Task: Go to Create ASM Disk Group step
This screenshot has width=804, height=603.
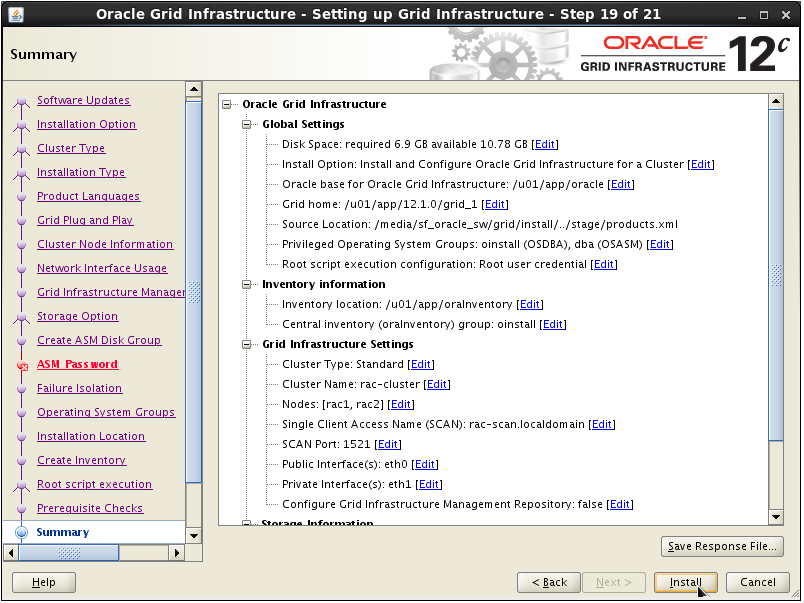Action: click(x=99, y=340)
